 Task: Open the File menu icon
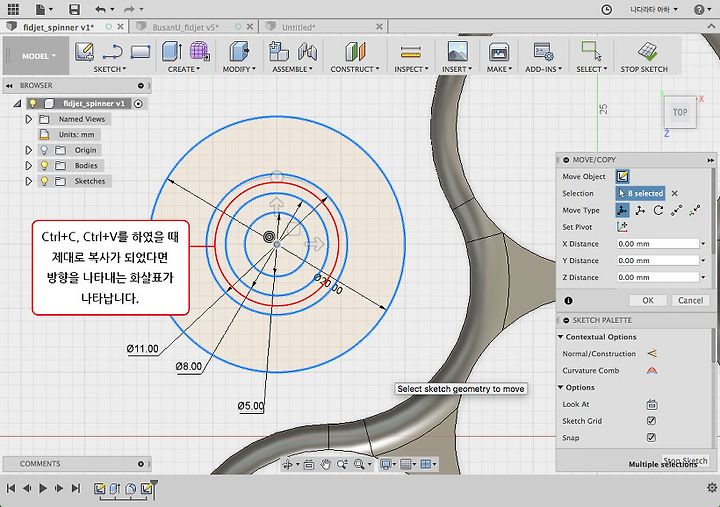pyautogui.click(x=44, y=9)
